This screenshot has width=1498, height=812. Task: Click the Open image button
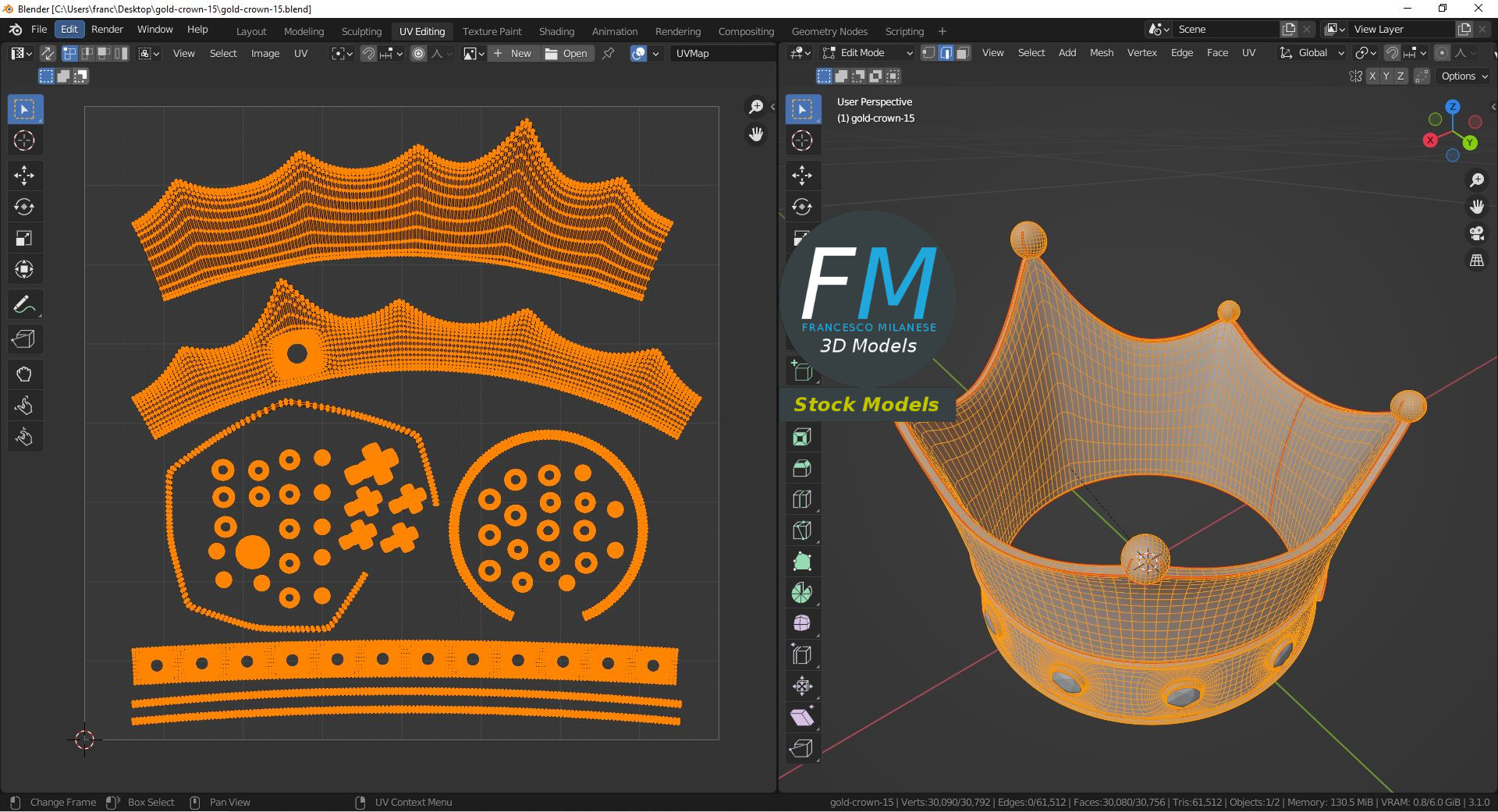coord(566,53)
